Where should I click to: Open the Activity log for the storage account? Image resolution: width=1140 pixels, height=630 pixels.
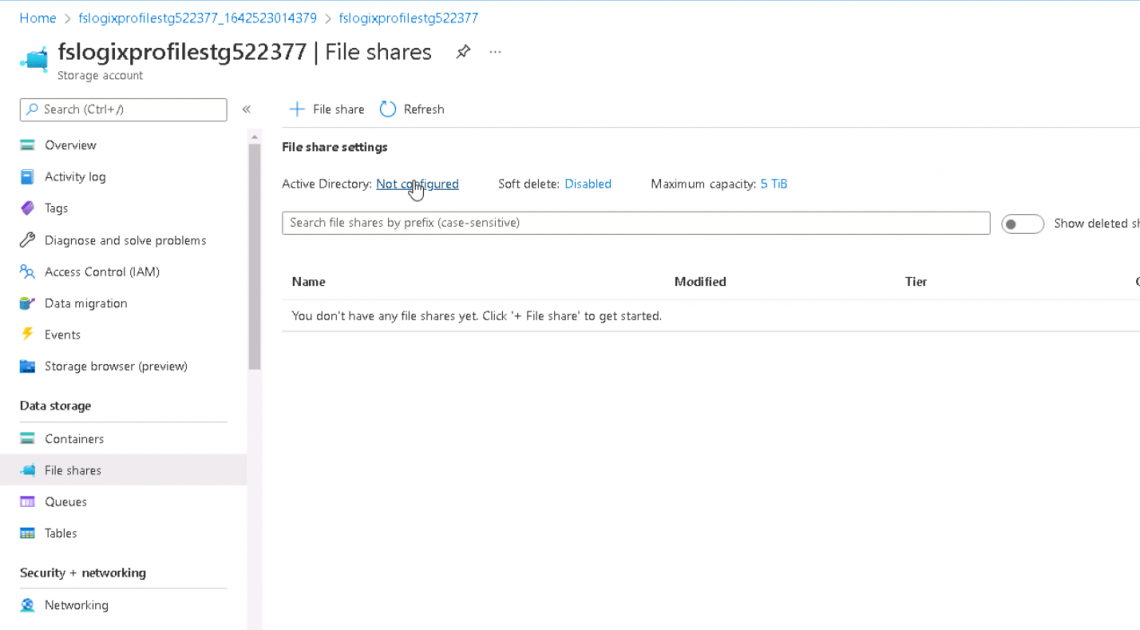pyautogui.click(x=76, y=176)
